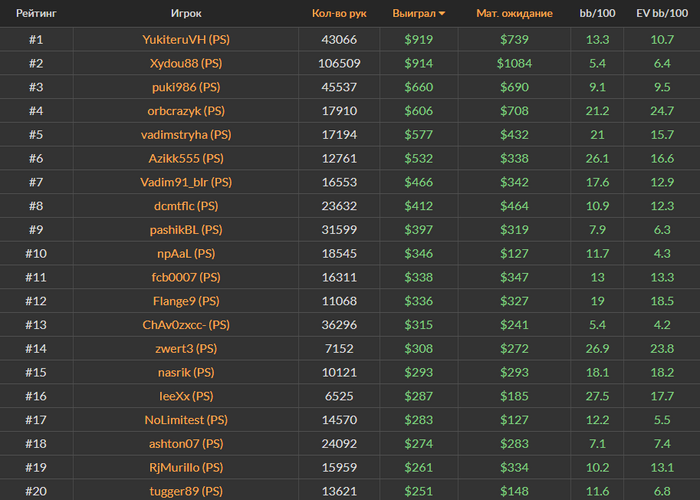The height and width of the screenshot is (500, 700).
Task: View orbcrazyk (PS) player stats
Action: click(186, 111)
